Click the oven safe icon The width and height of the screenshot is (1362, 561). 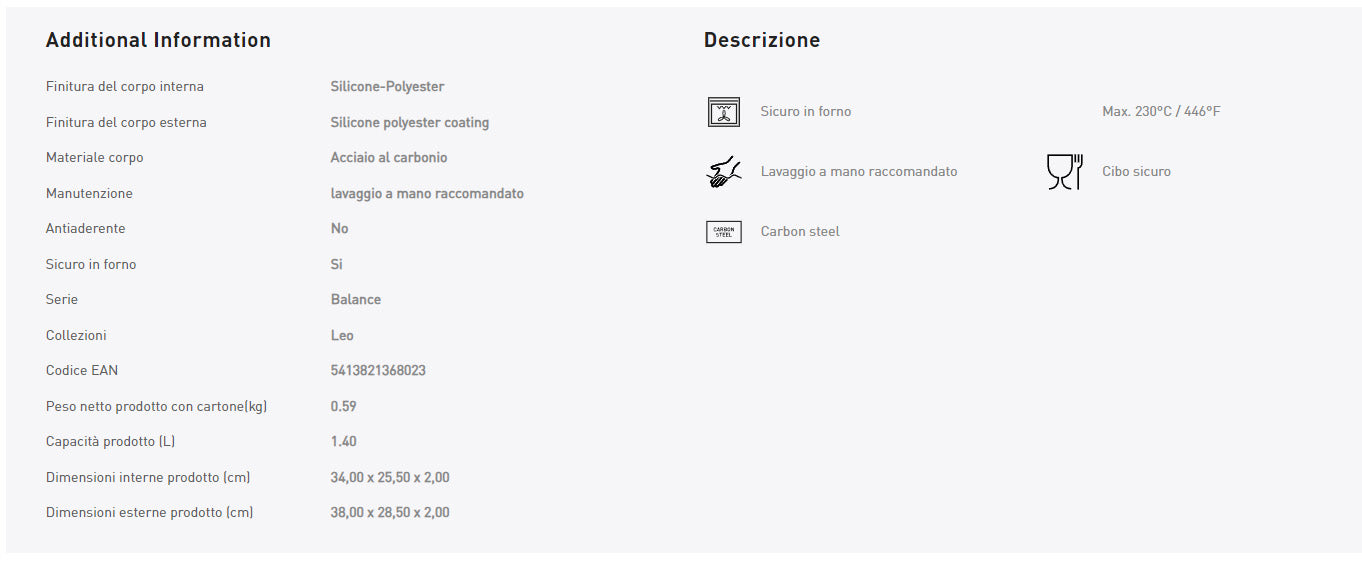coord(723,112)
